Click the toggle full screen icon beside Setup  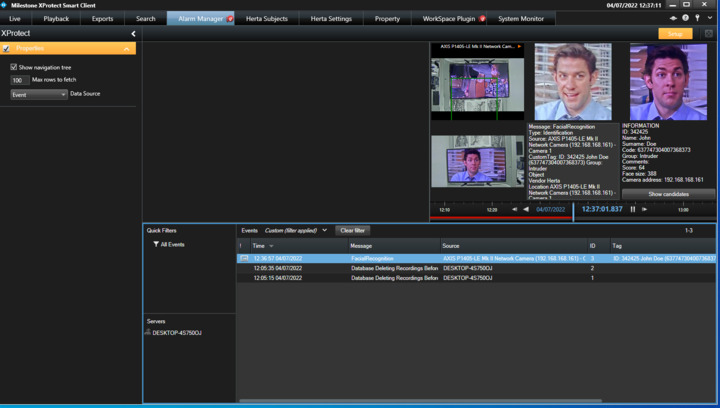708,33
